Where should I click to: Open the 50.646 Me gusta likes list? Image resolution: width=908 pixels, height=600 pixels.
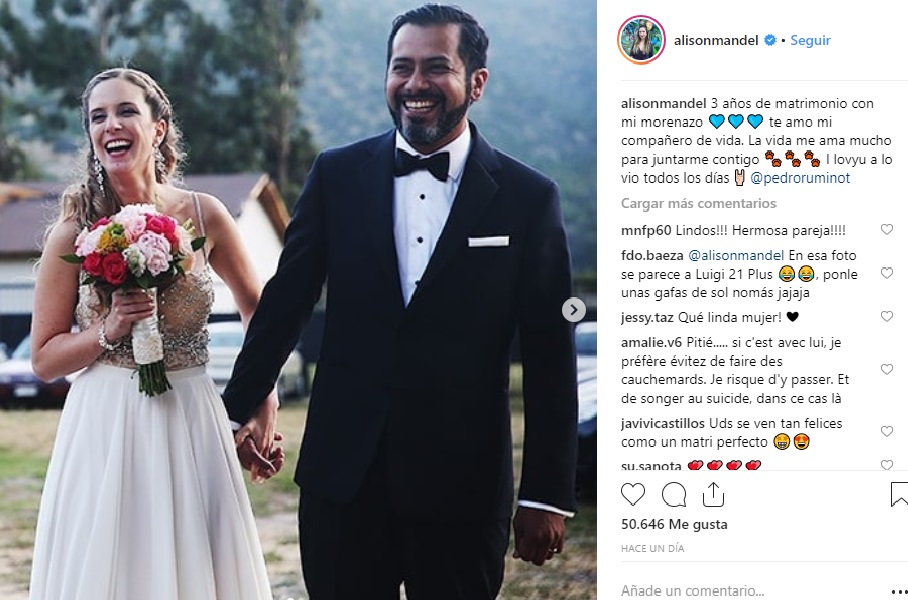[x=674, y=524]
